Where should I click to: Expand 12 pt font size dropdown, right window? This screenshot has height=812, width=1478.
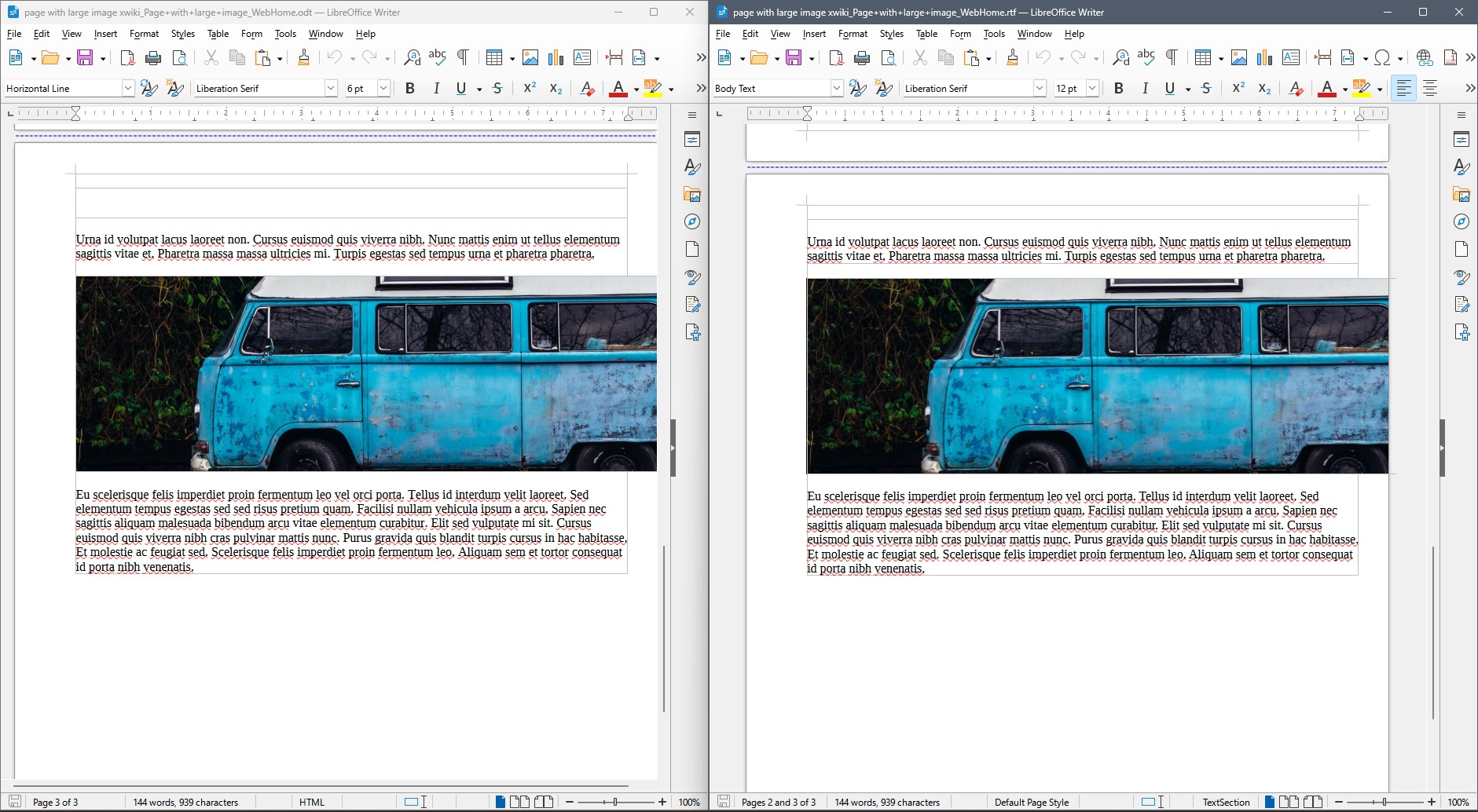[1092, 88]
